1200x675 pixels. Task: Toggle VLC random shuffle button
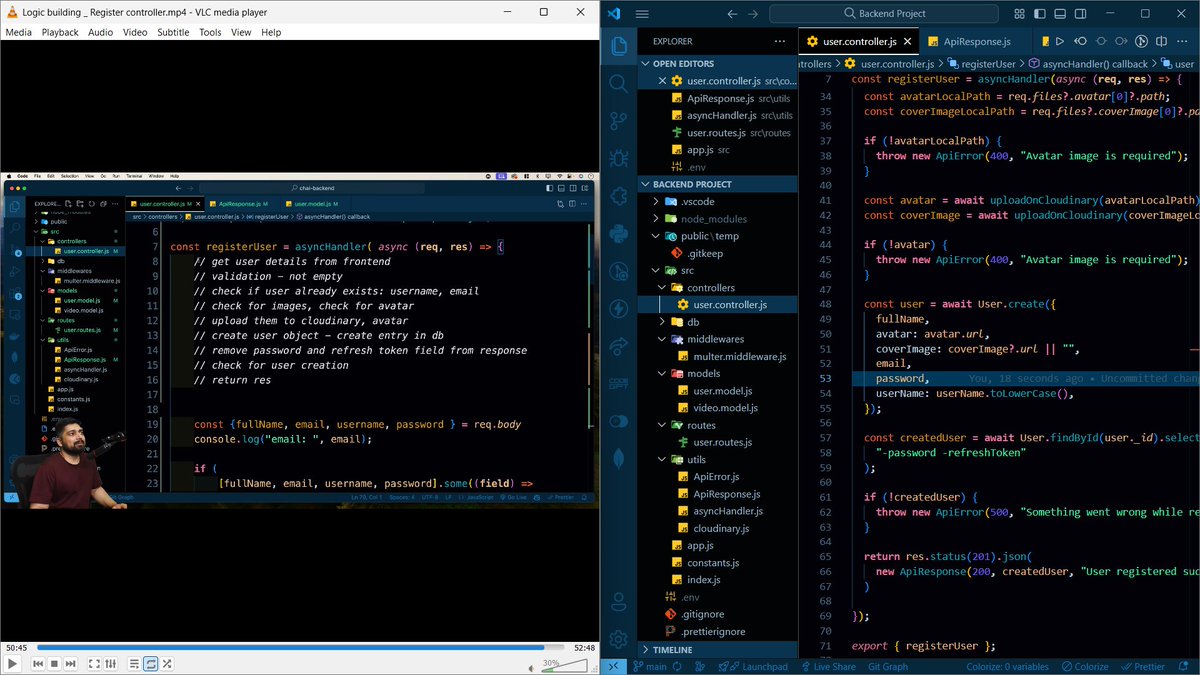click(166, 663)
